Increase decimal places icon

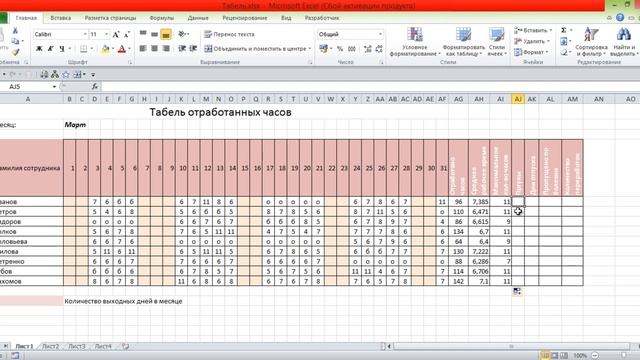tap(368, 49)
